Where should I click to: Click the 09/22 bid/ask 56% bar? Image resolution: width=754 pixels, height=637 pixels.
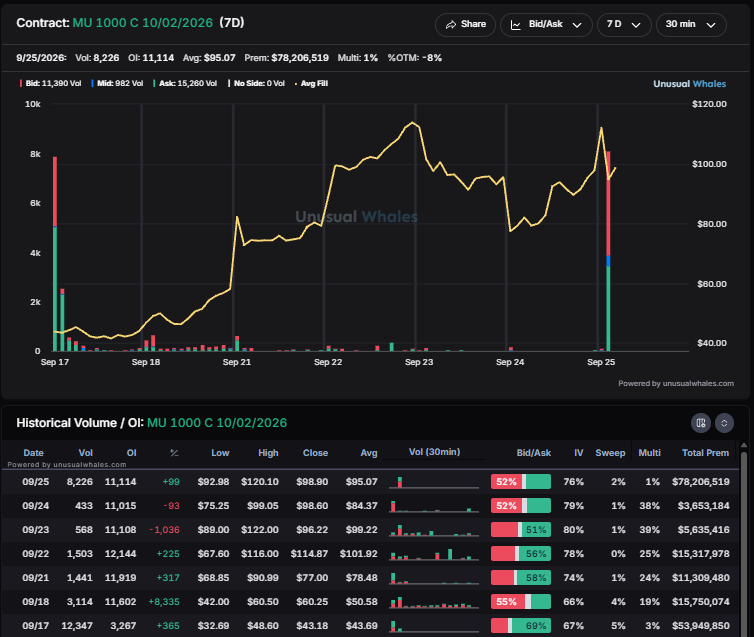click(521, 554)
